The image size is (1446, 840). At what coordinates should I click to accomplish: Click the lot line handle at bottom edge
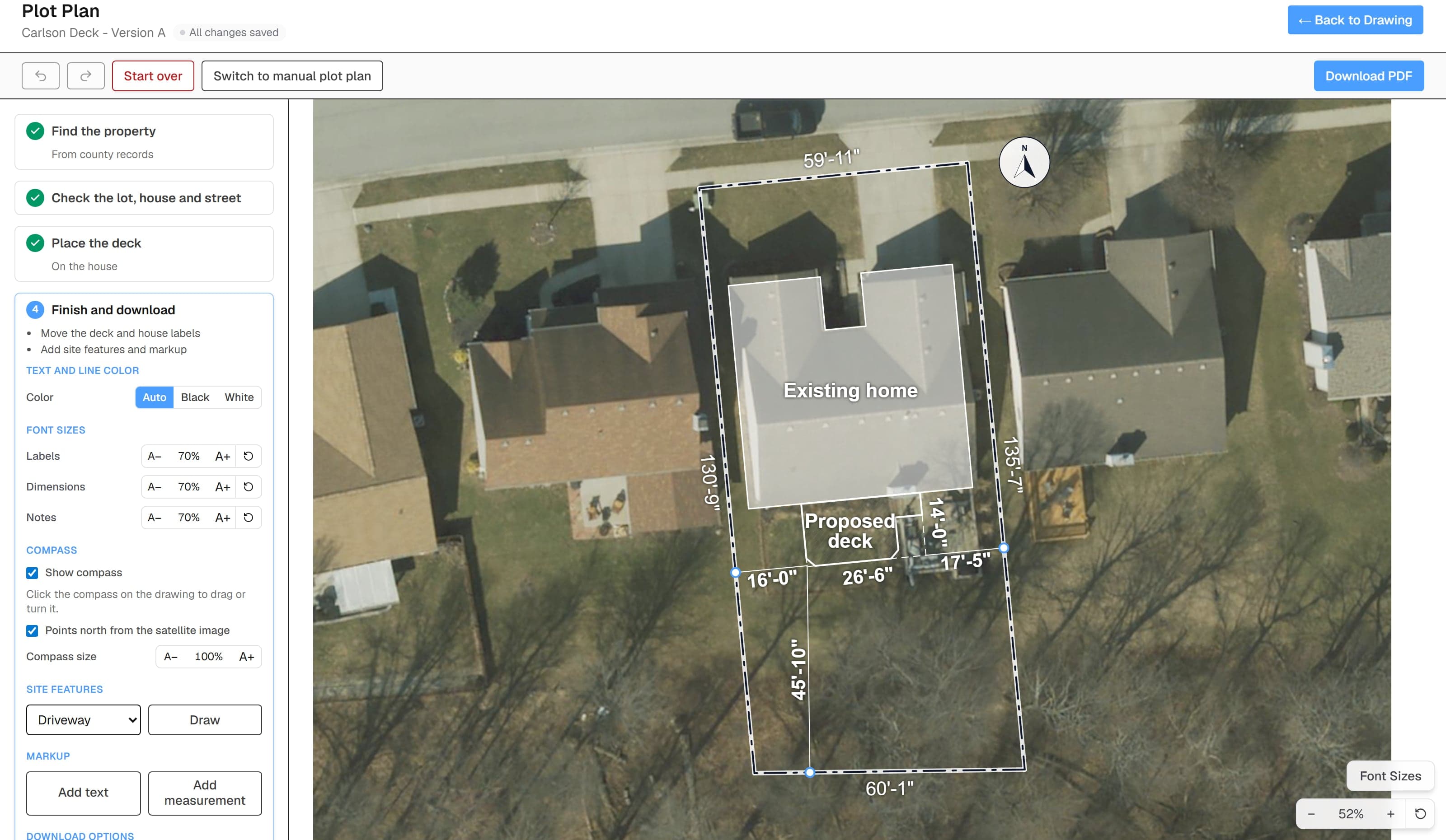pos(810,772)
